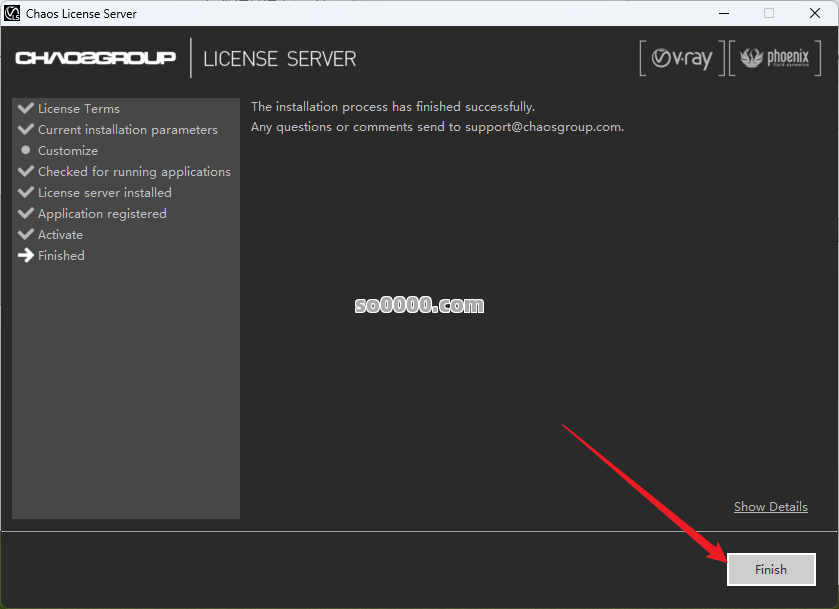Image resolution: width=839 pixels, height=609 pixels.
Task: Click the Chaos License Server title bar icon
Action: pos(13,13)
